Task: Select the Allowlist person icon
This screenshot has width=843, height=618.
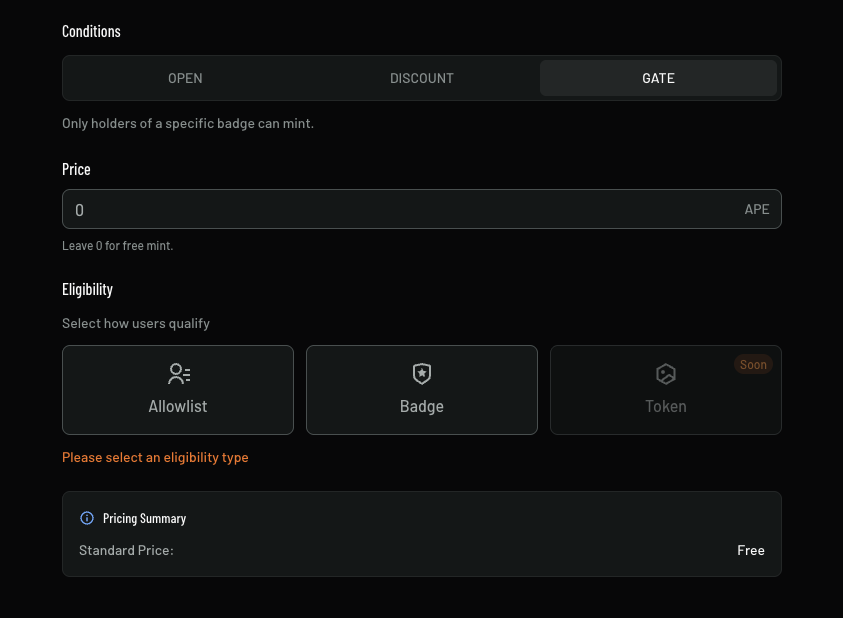Action: click(178, 373)
